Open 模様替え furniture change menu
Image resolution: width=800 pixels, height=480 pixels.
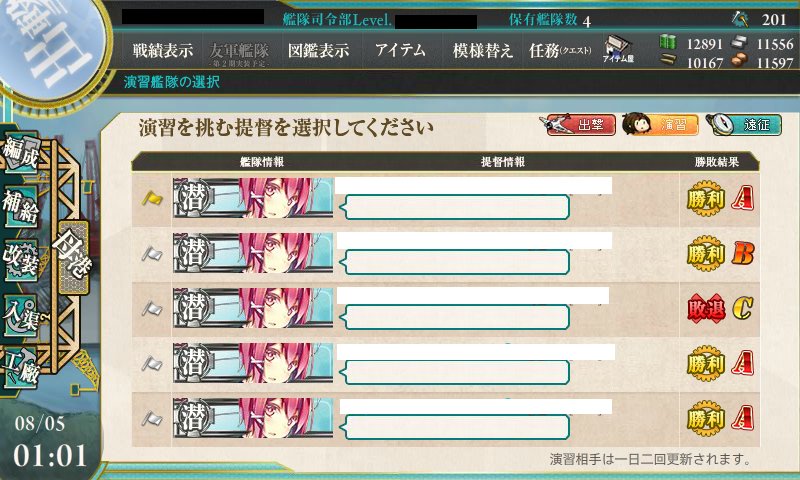483,50
